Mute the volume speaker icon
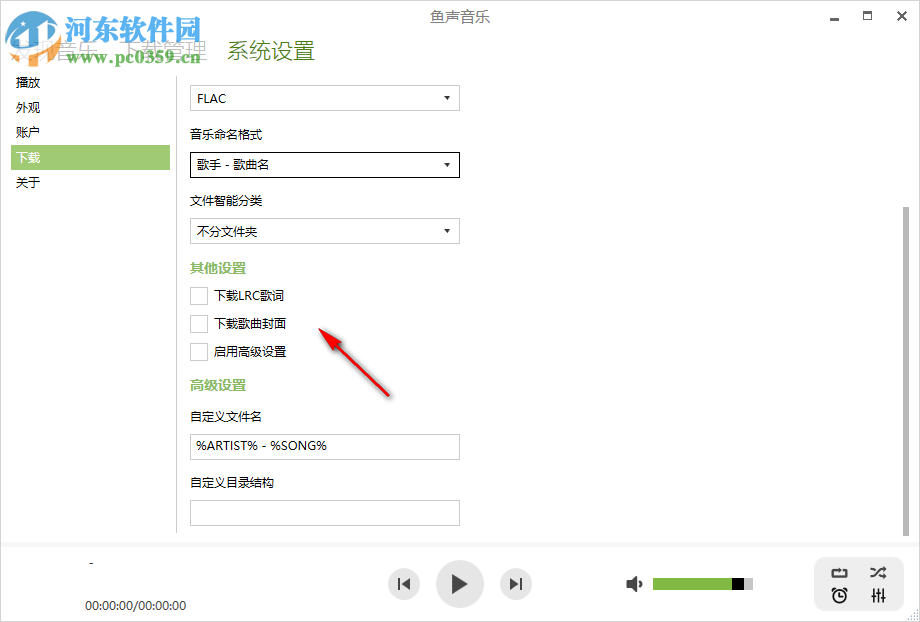Screen dimensions: 920x622 tap(634, 583)
